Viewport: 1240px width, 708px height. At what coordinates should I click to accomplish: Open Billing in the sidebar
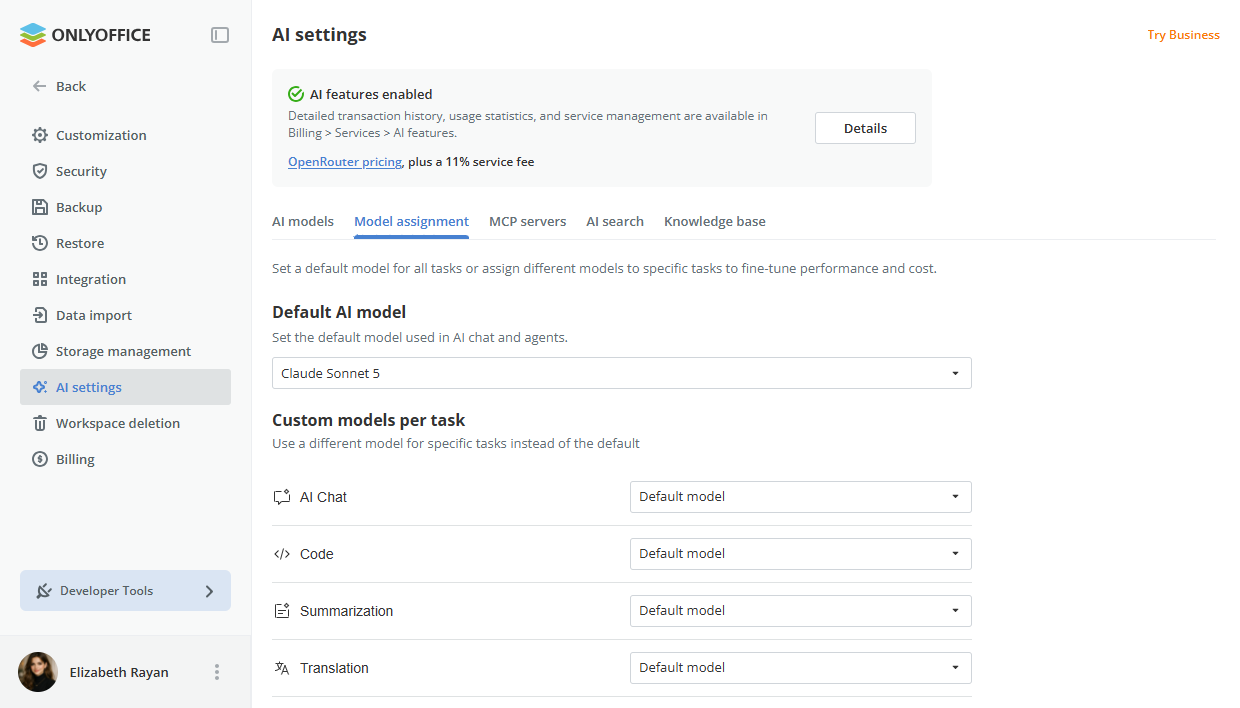point(125,459)
